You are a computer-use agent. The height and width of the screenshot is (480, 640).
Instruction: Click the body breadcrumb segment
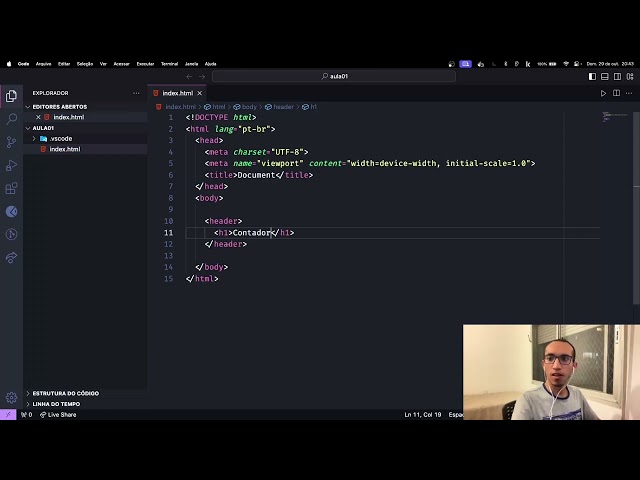(245, 107)
